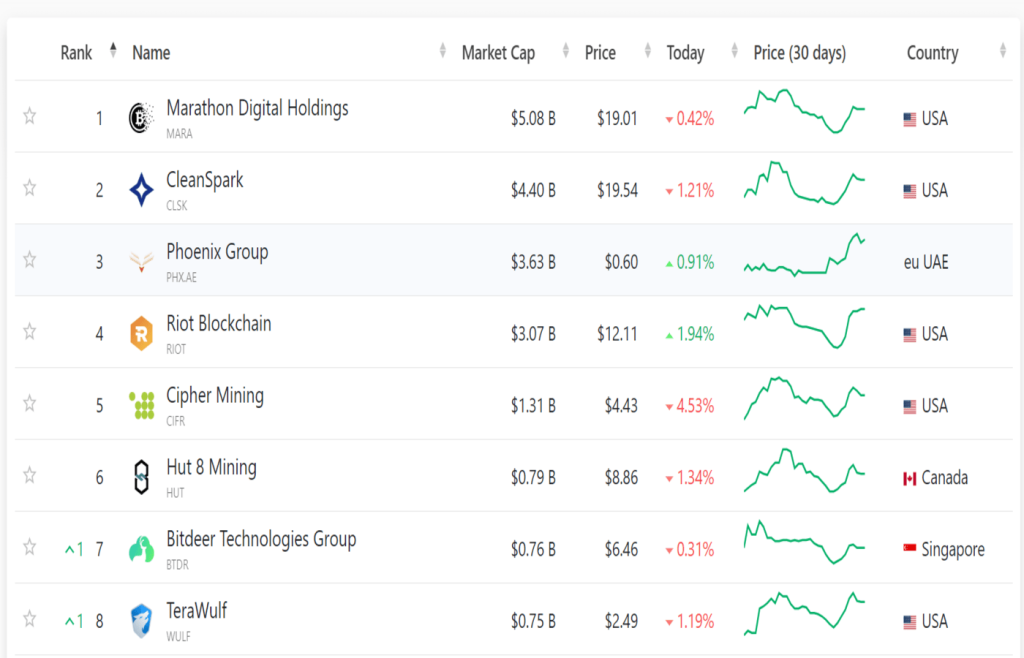Sort table by Rank column
Viewport: 1024px width, 658px height.
click(77, 53)
